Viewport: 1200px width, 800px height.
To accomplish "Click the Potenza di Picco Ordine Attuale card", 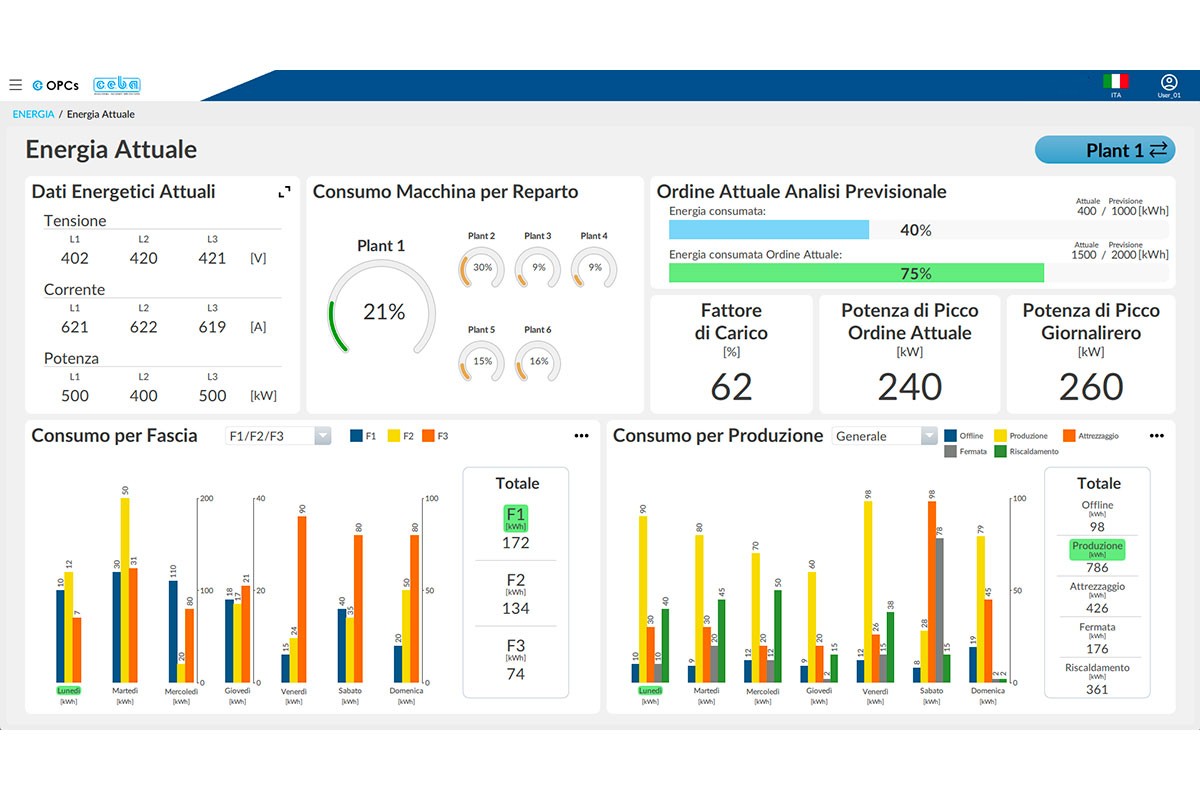I will pos(910,354).
